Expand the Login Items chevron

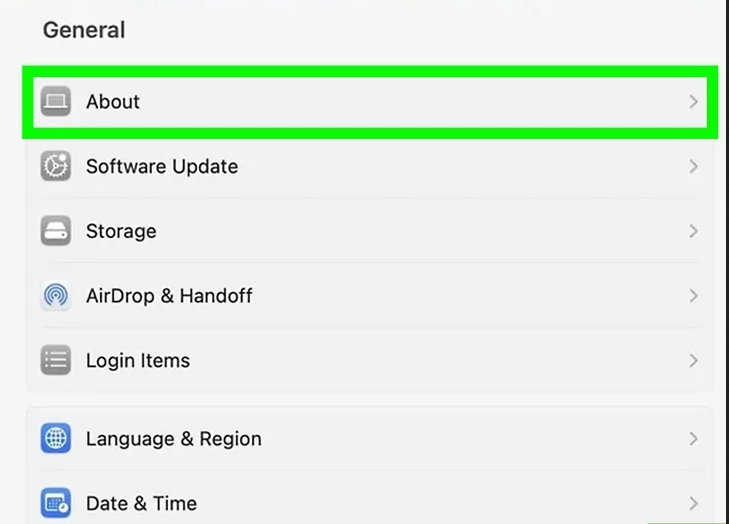point(693,360)
